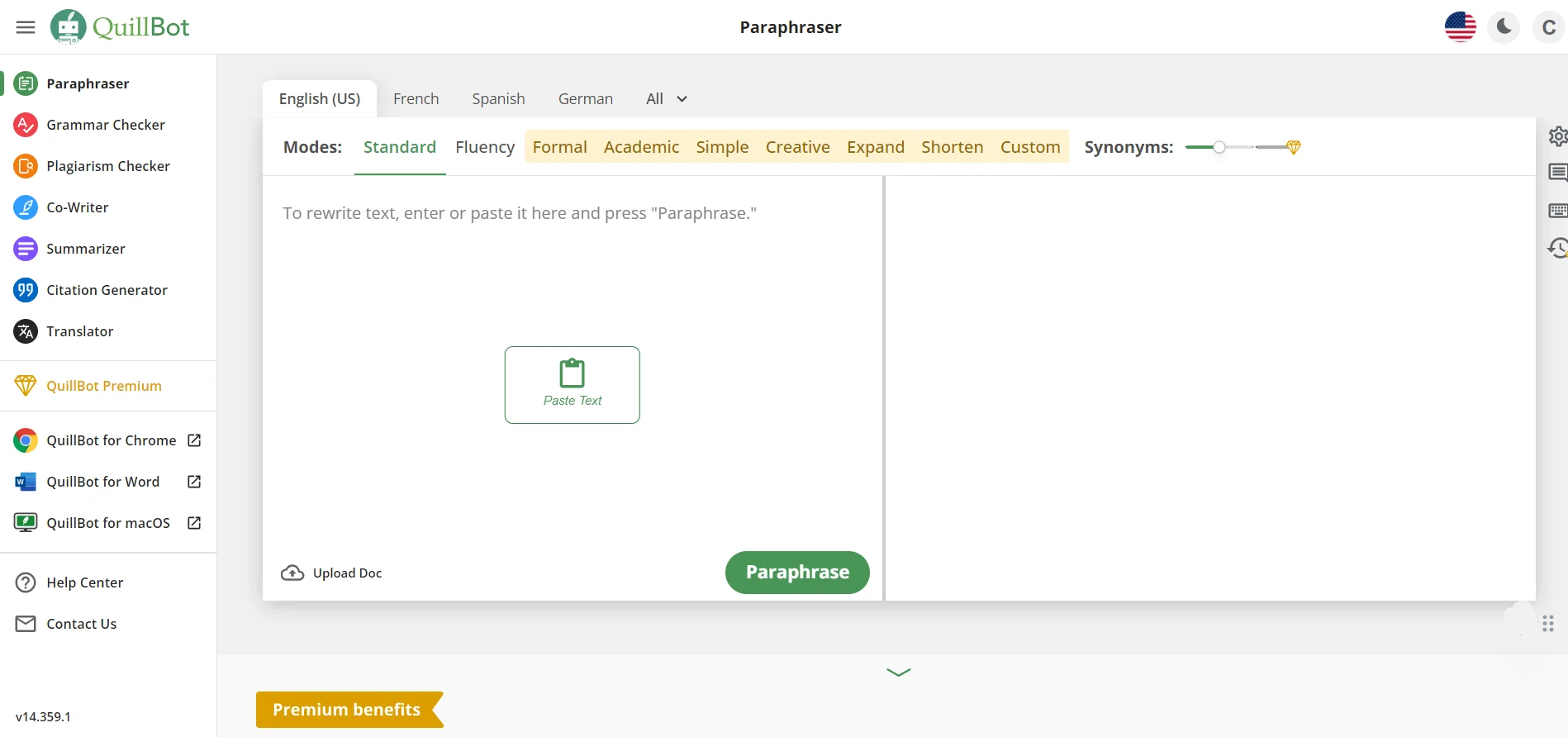Screen dimensions: 1568x737
Task: Click the Grammar Checker icon in sidebar
Action: [x=26, y=125]
